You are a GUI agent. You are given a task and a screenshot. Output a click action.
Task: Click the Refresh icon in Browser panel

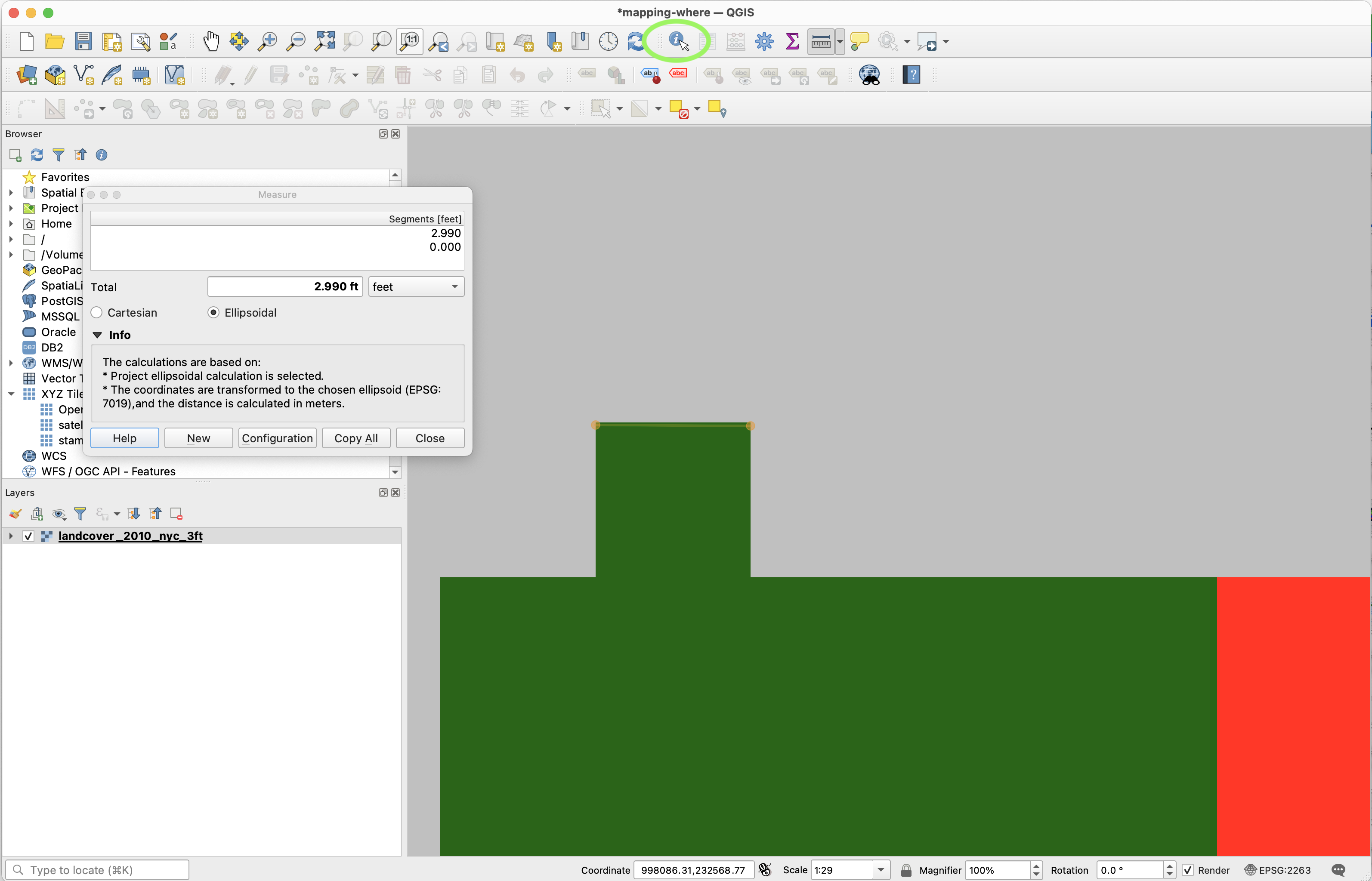point(37,155)
